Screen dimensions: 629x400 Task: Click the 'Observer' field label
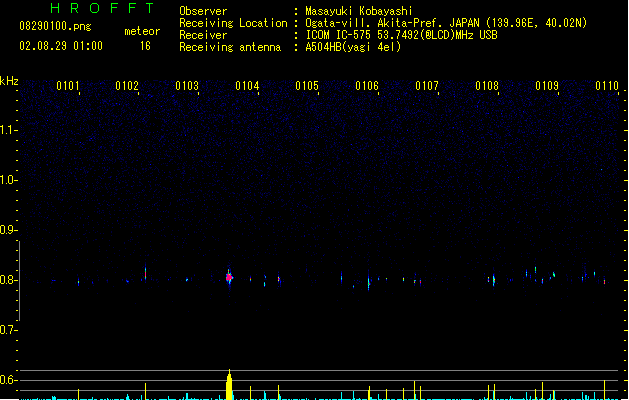[203, 11]
